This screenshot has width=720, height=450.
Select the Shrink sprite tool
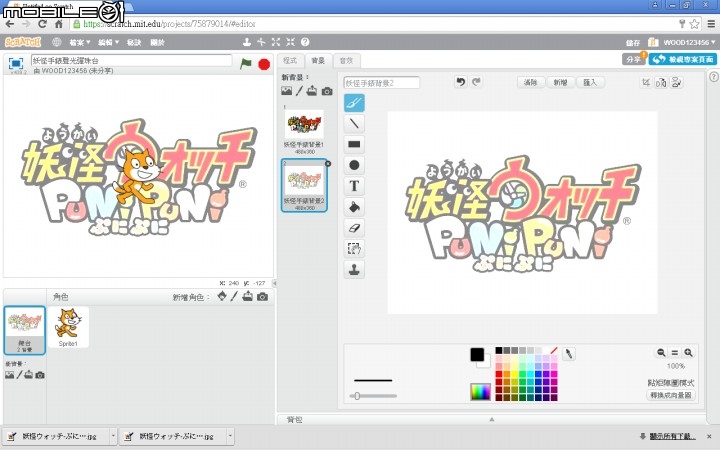pos(291,42)
